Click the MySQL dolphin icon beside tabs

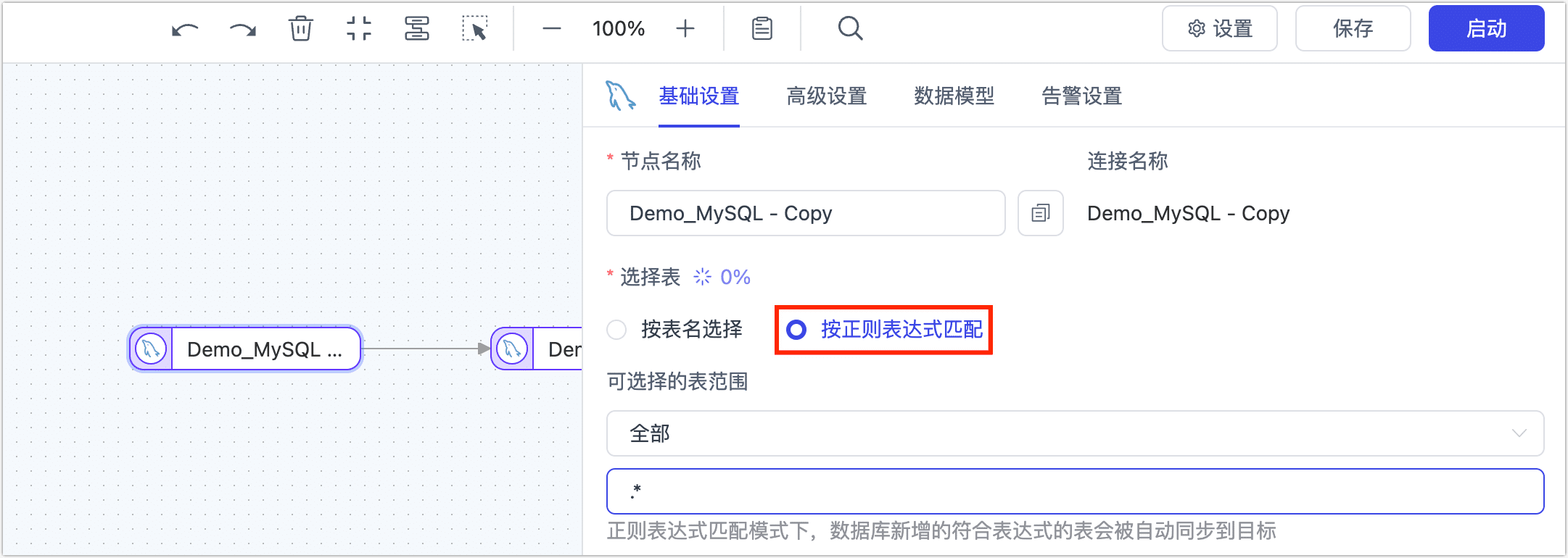coord(620,96)
